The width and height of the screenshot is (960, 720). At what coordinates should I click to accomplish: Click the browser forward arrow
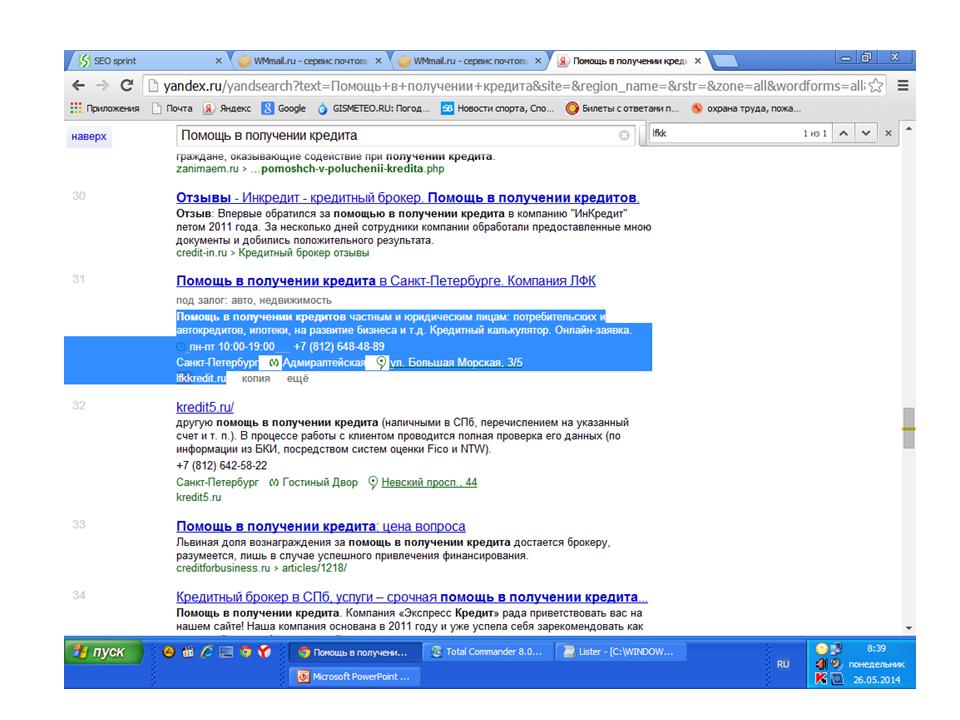[102, 86]
